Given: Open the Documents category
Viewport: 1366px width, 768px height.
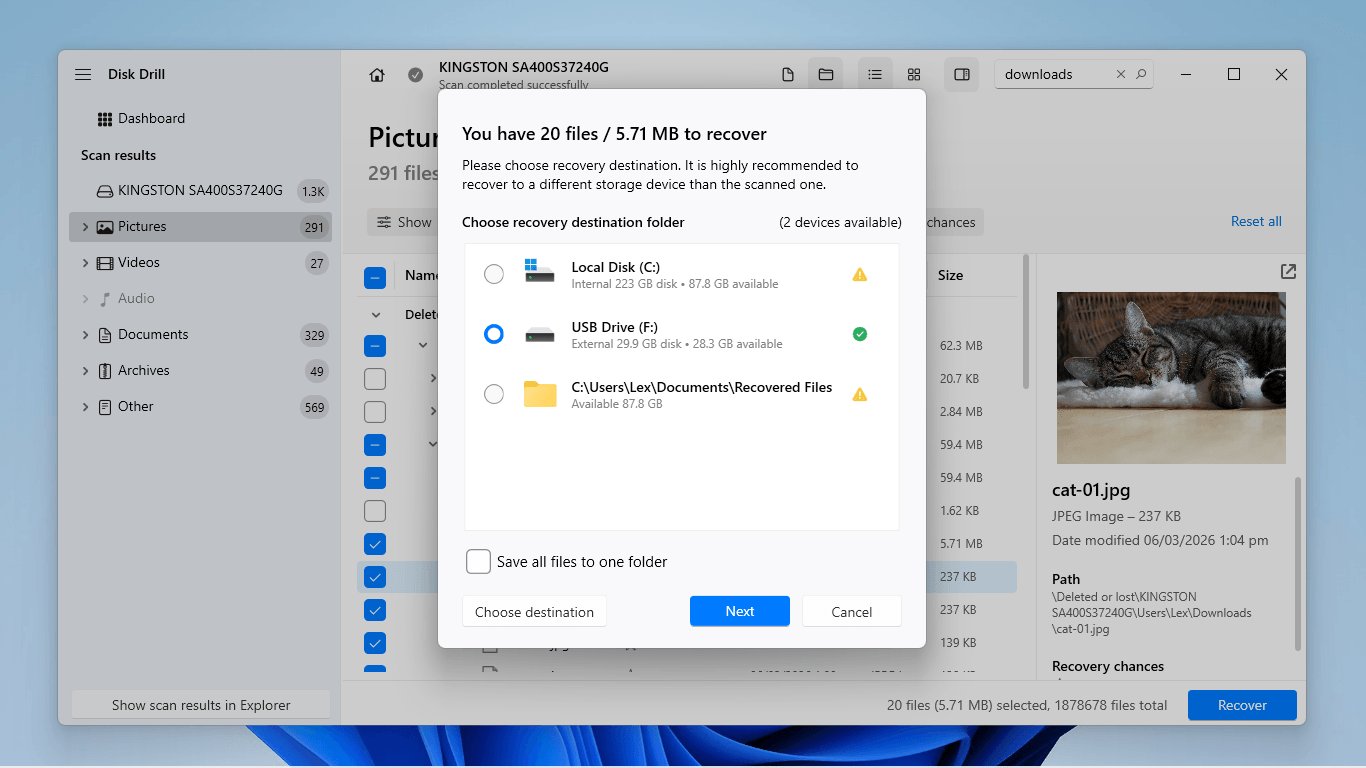Looking at the screenshot, I should tap(200, 335).
